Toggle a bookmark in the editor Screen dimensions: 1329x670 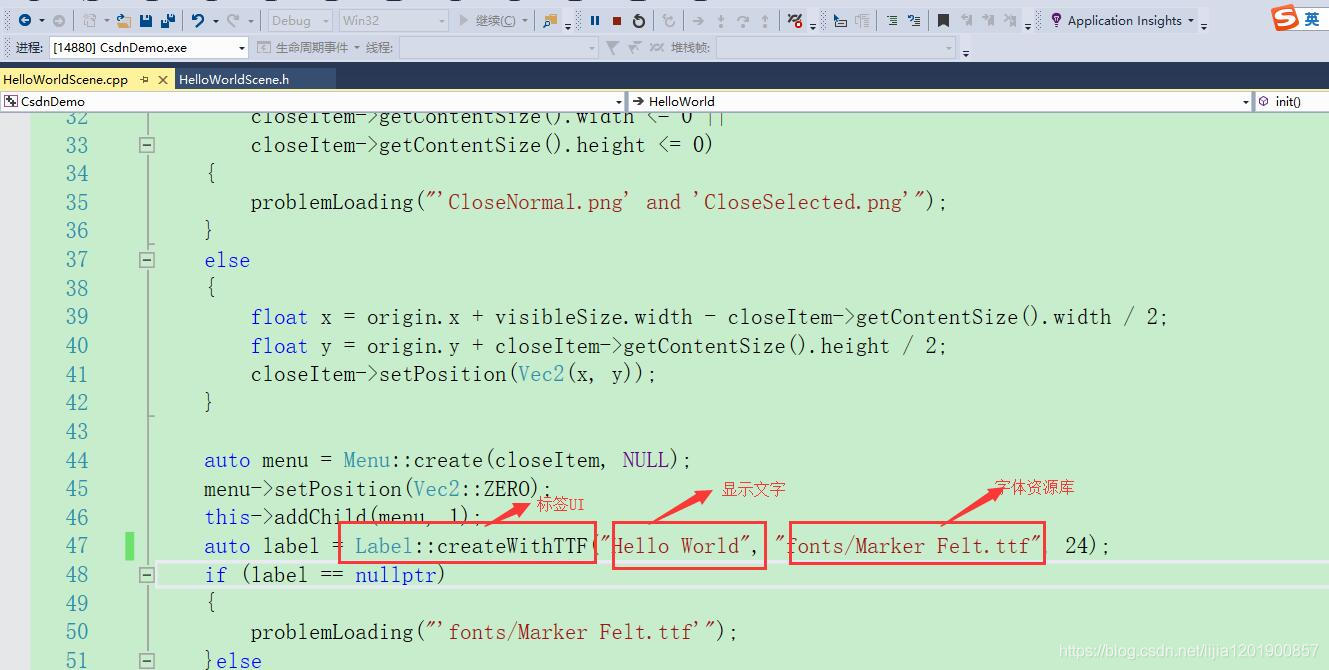coord(942,20)
